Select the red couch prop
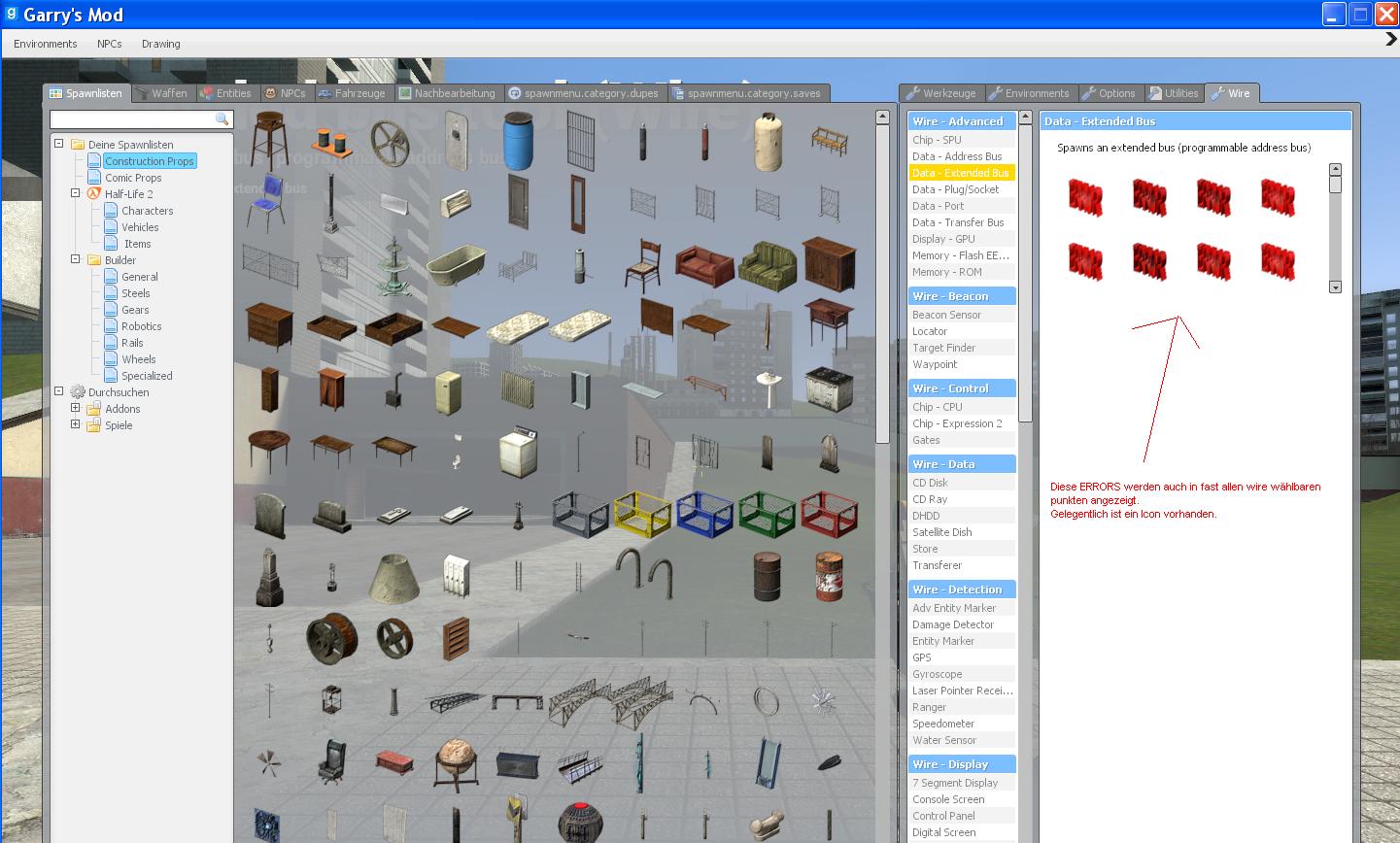The height and width of the screenshot is (843, 1400). click(703, 264)
